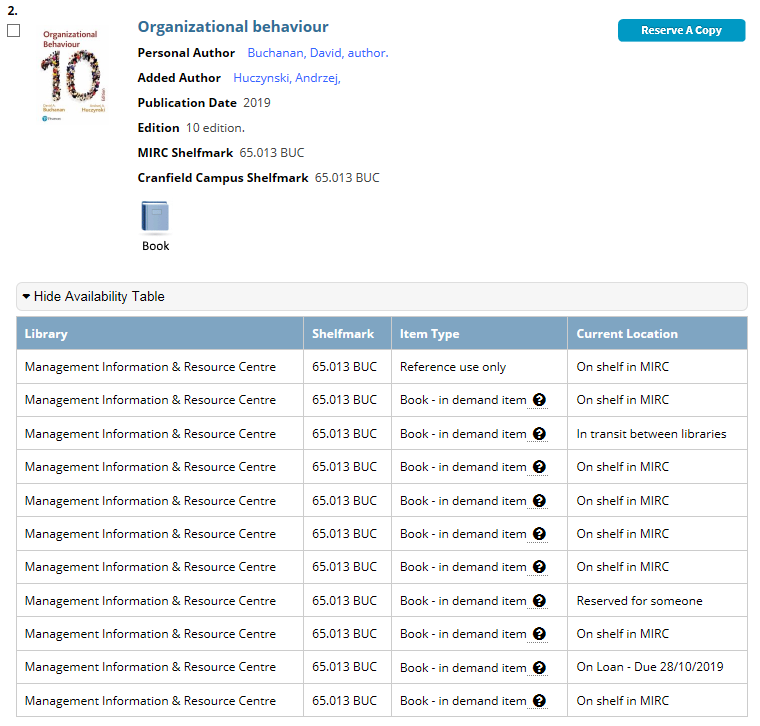This screenshot has height=726, width=760.
Task: Open the Organizational behaviour title link
Action: (x=233, y=27)
